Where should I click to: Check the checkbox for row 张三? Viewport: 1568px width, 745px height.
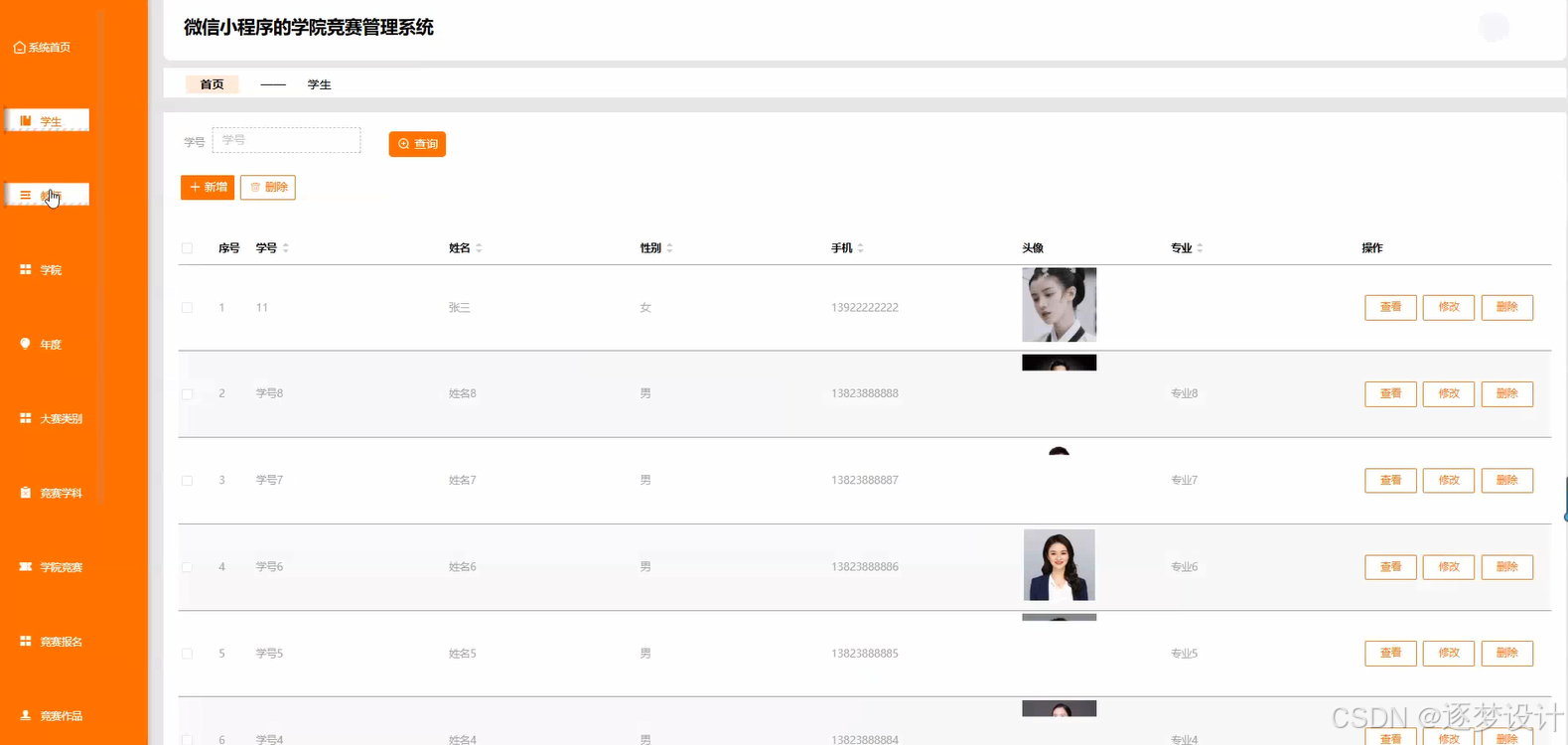(x=187, y=308)
